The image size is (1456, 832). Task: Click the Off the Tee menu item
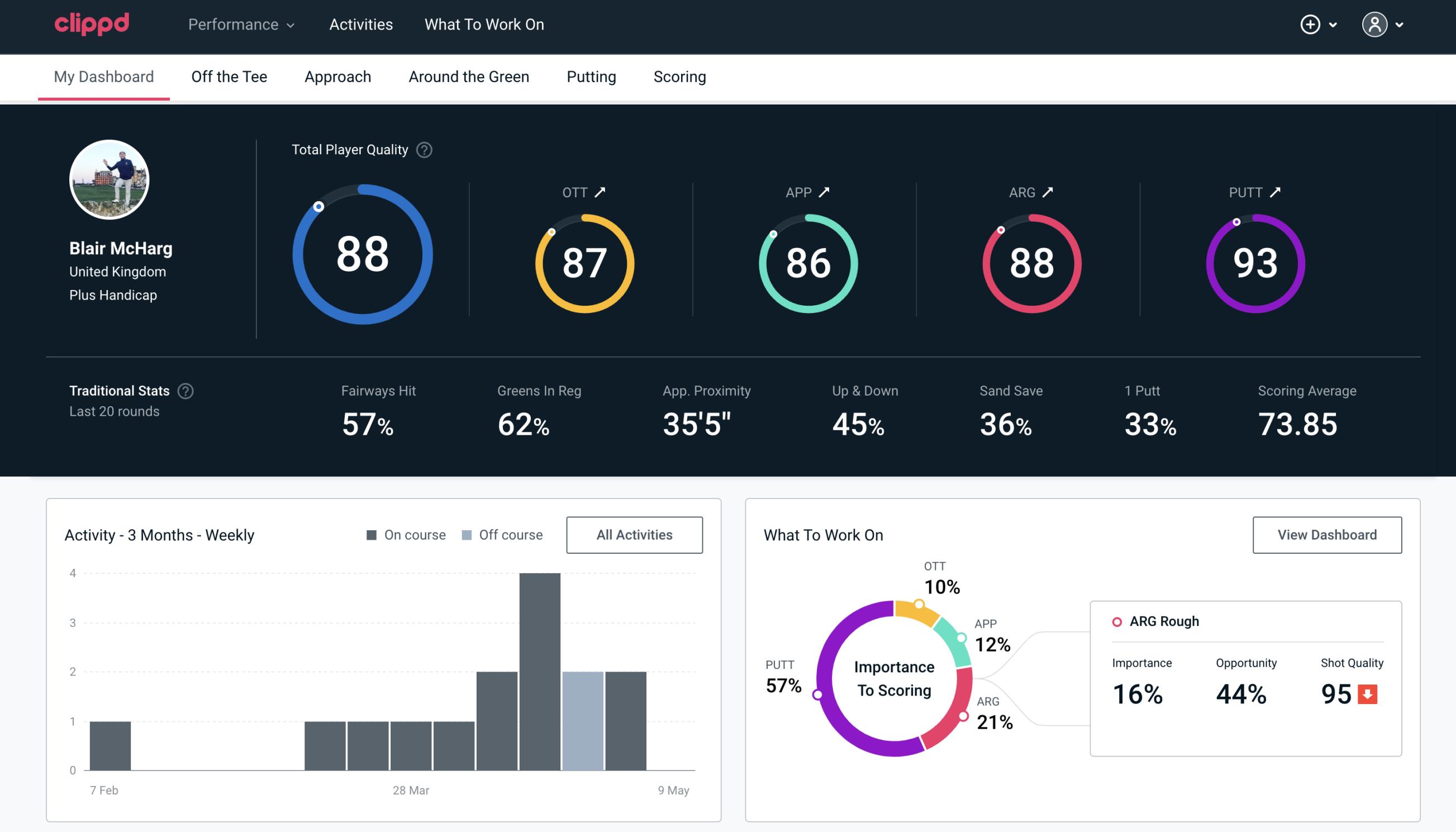[228, 76]
